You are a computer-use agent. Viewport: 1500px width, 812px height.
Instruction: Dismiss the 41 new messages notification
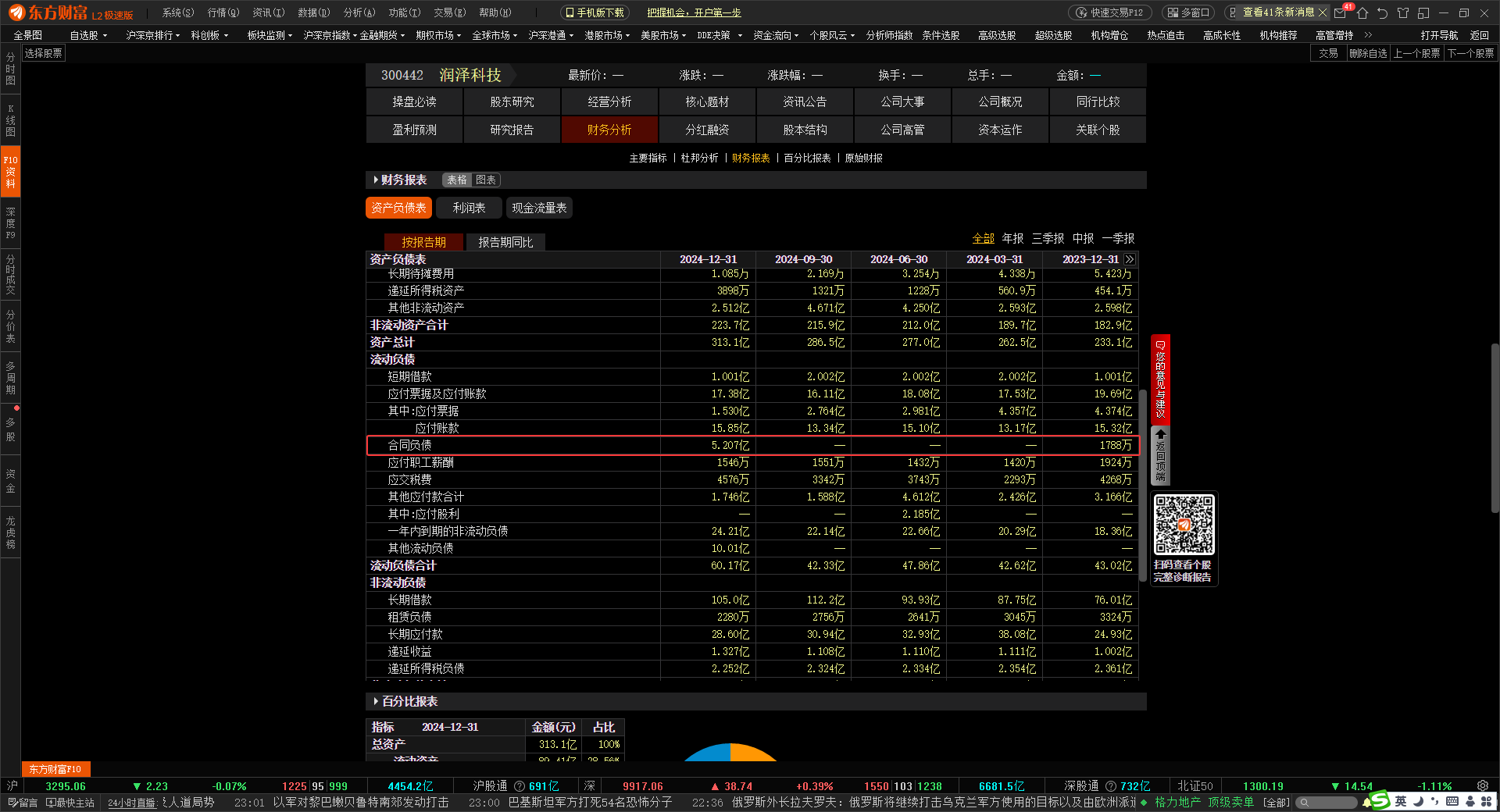[x=1323, y=12]
